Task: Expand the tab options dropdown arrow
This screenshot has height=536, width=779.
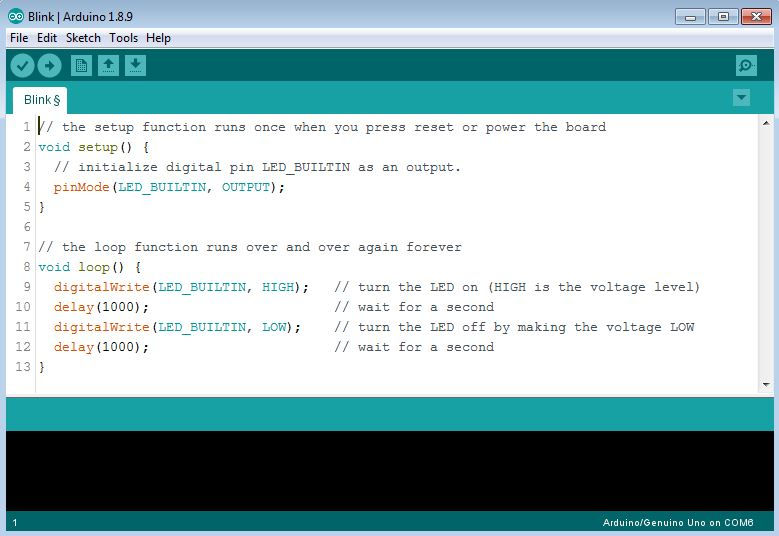Action: (741, 97)
